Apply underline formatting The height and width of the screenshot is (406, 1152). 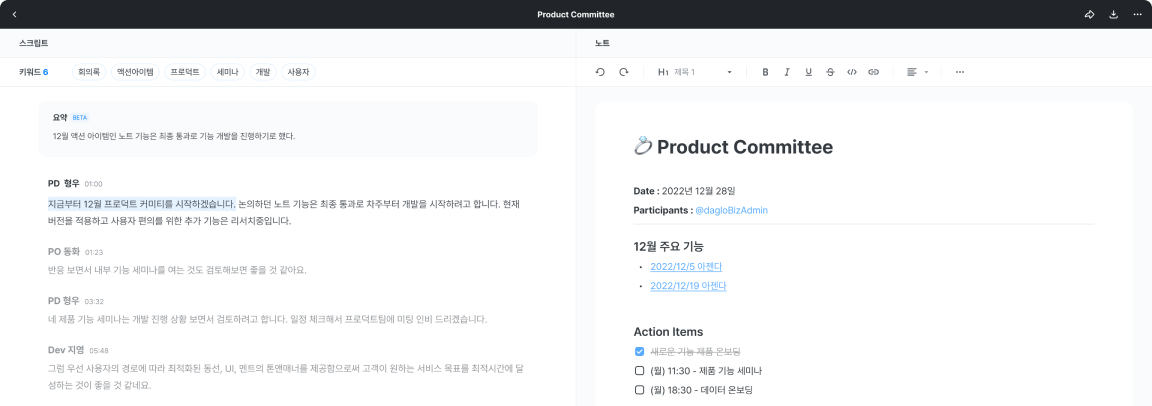pos(808,72)
